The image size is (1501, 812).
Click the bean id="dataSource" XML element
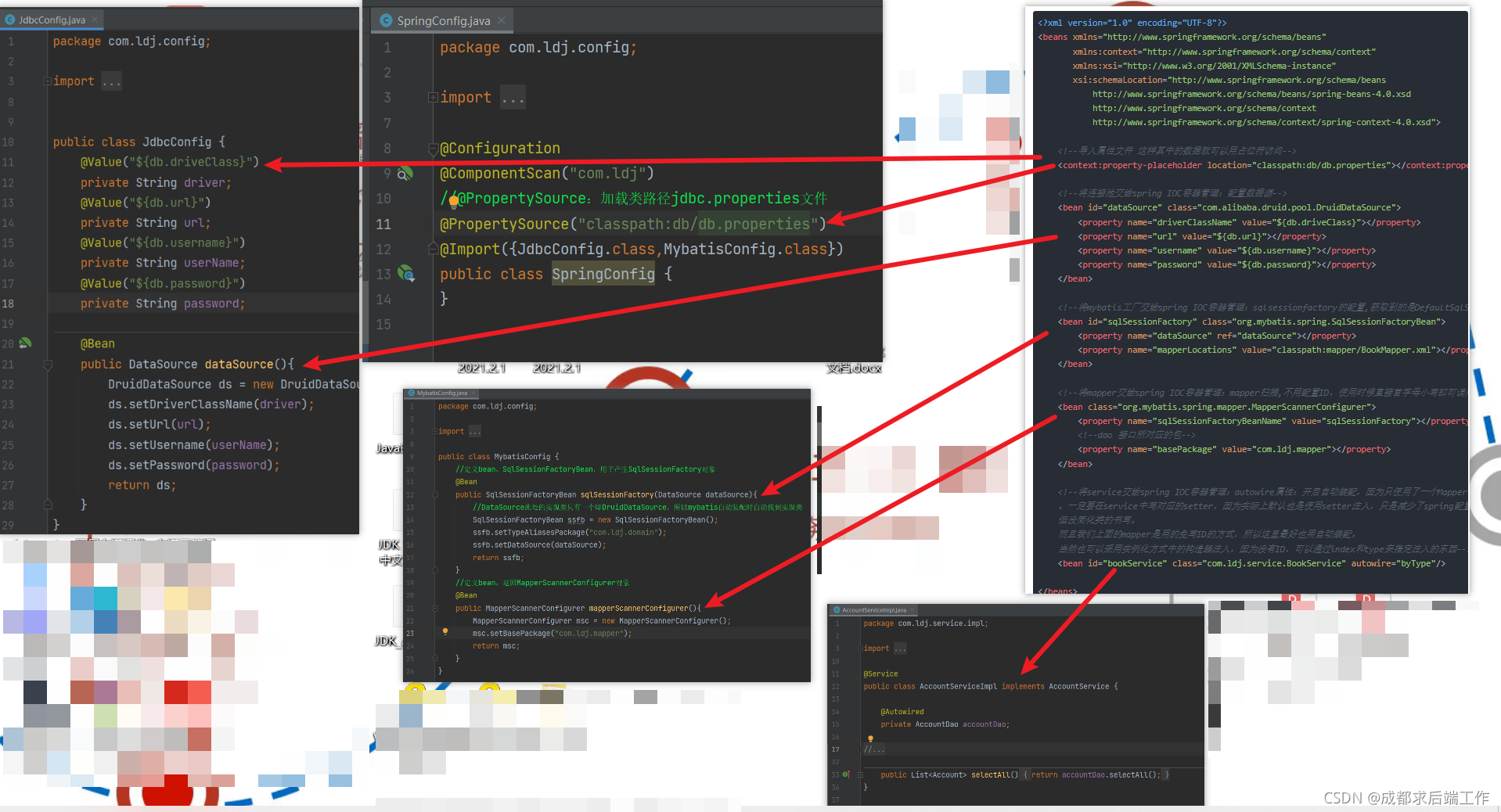click(x=1229, y=208)
